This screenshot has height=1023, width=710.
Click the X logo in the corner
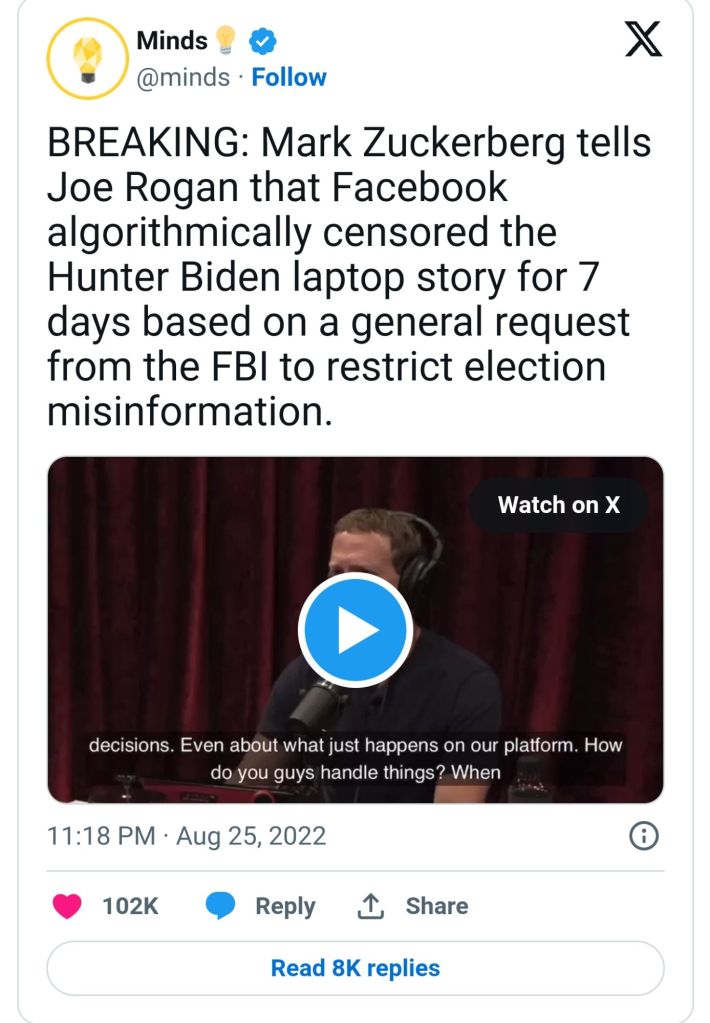pos(642,41)
